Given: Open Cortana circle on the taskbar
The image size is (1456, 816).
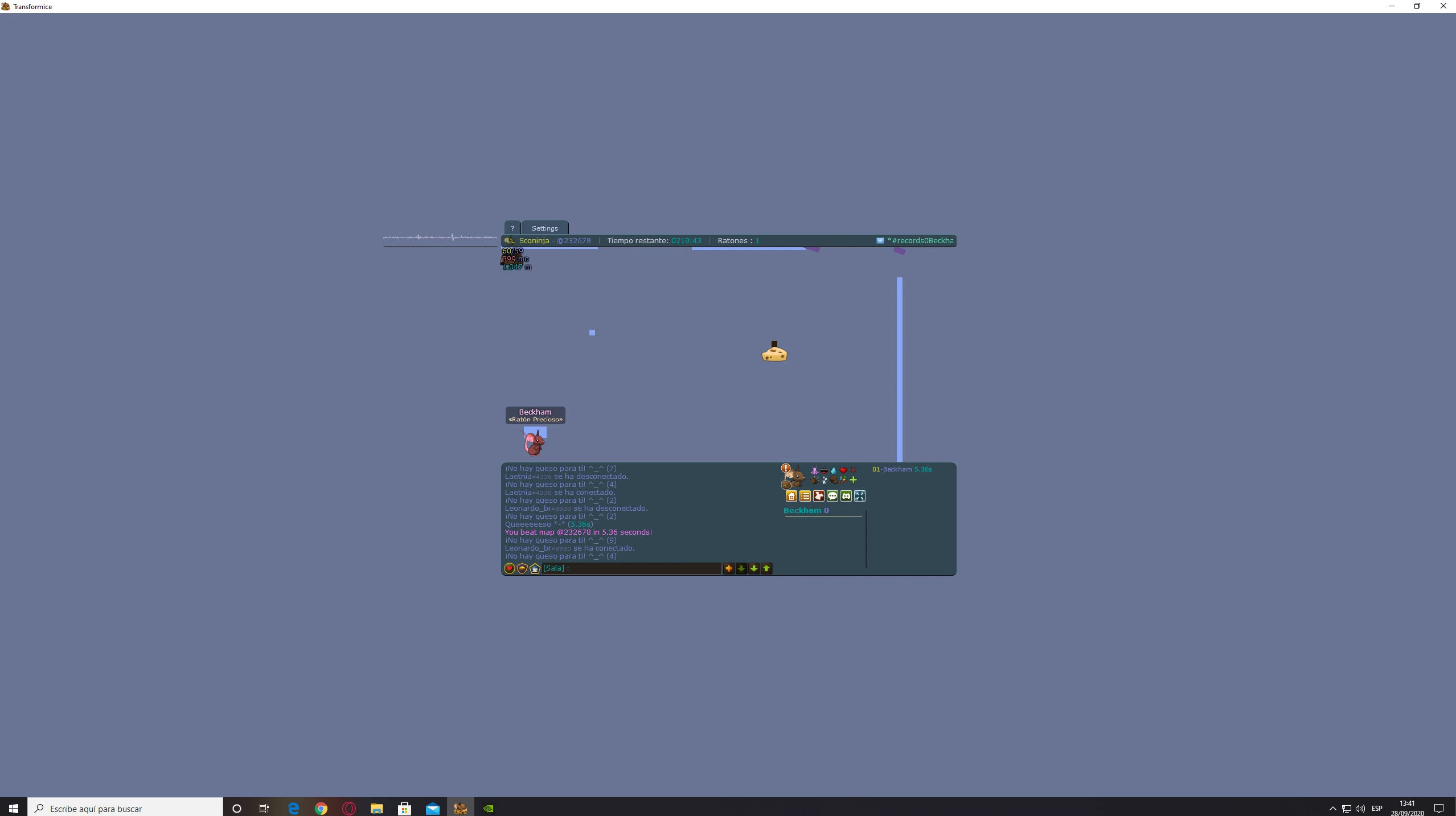Looking at the screenshot, I should click(237, 808).
